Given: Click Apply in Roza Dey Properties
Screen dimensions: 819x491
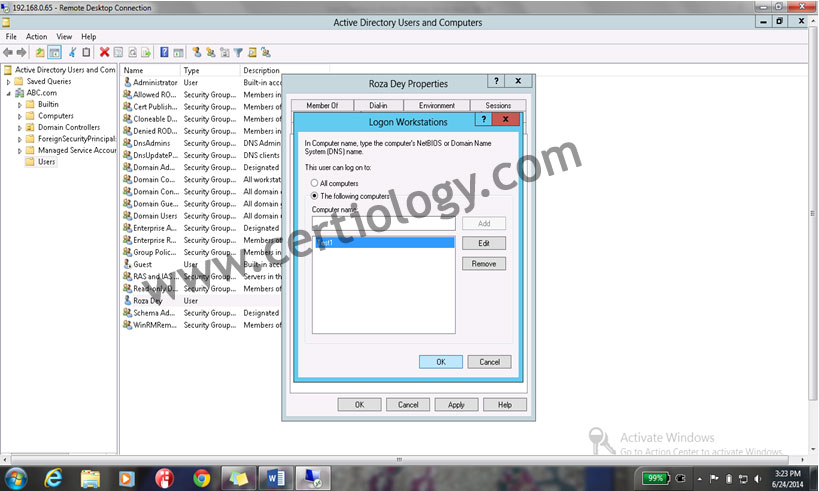Looking at the screenshot, I should 456,405.
